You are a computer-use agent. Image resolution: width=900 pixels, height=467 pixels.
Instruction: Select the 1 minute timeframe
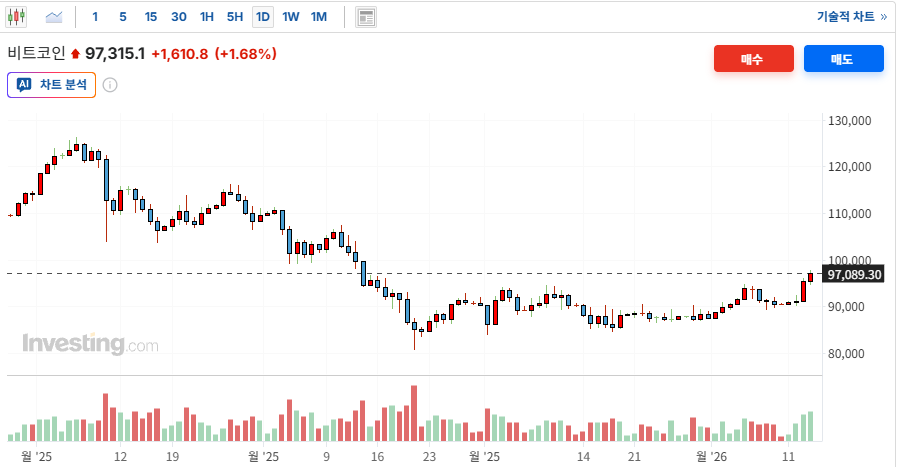coord(95,17)
